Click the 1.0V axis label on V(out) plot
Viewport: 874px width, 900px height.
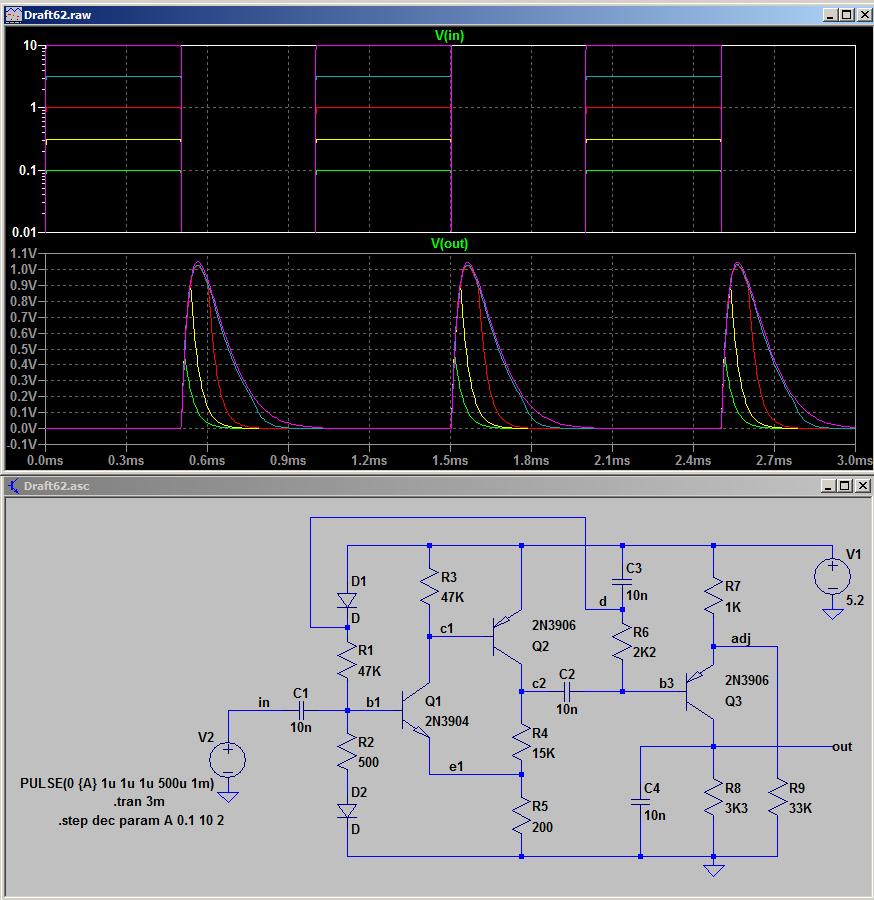click(x=23, y=269)
